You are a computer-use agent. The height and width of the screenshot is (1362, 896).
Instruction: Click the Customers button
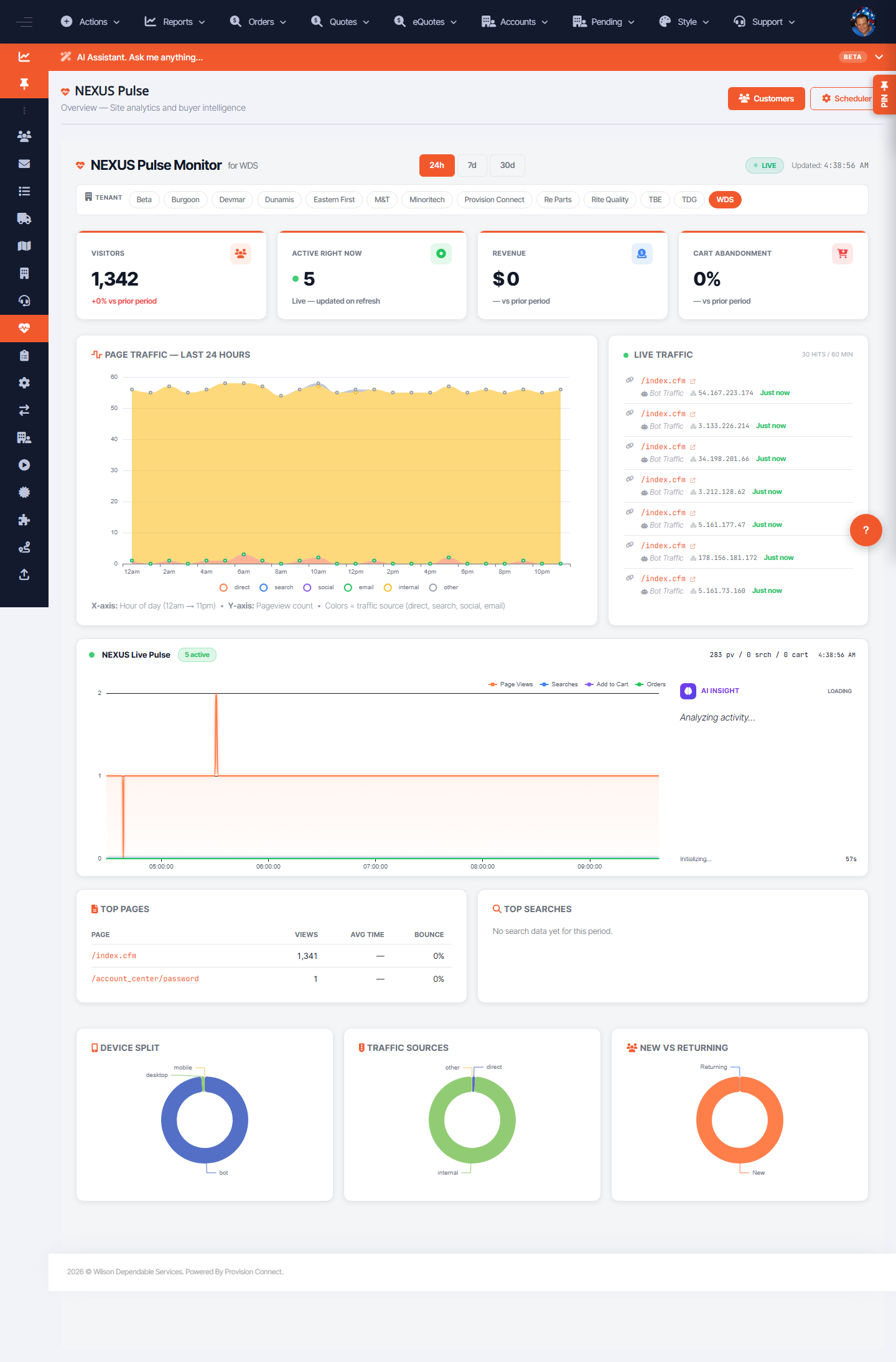(767, 98)
